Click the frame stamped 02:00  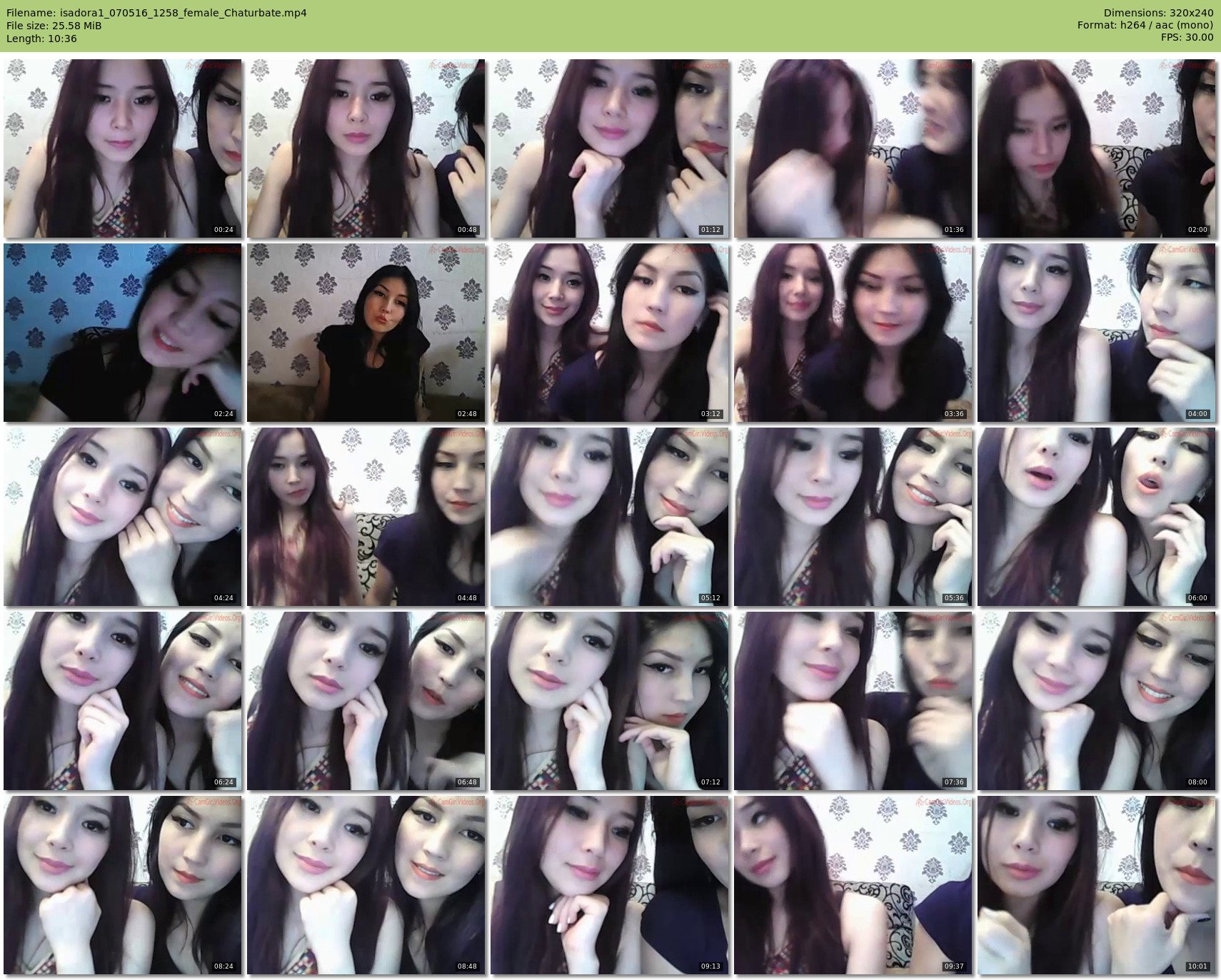[1097, 148]
